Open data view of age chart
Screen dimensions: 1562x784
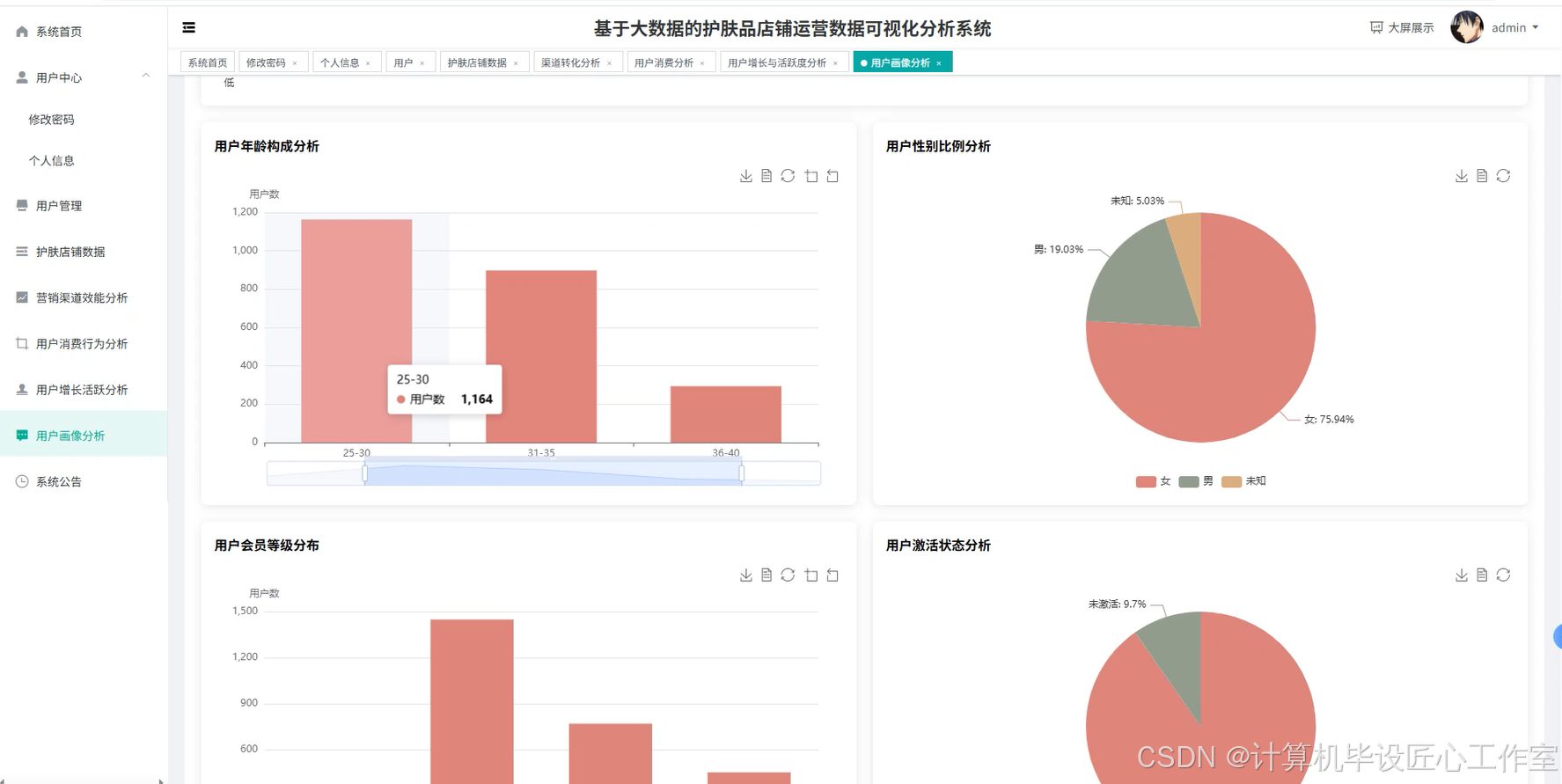point(766,176)
